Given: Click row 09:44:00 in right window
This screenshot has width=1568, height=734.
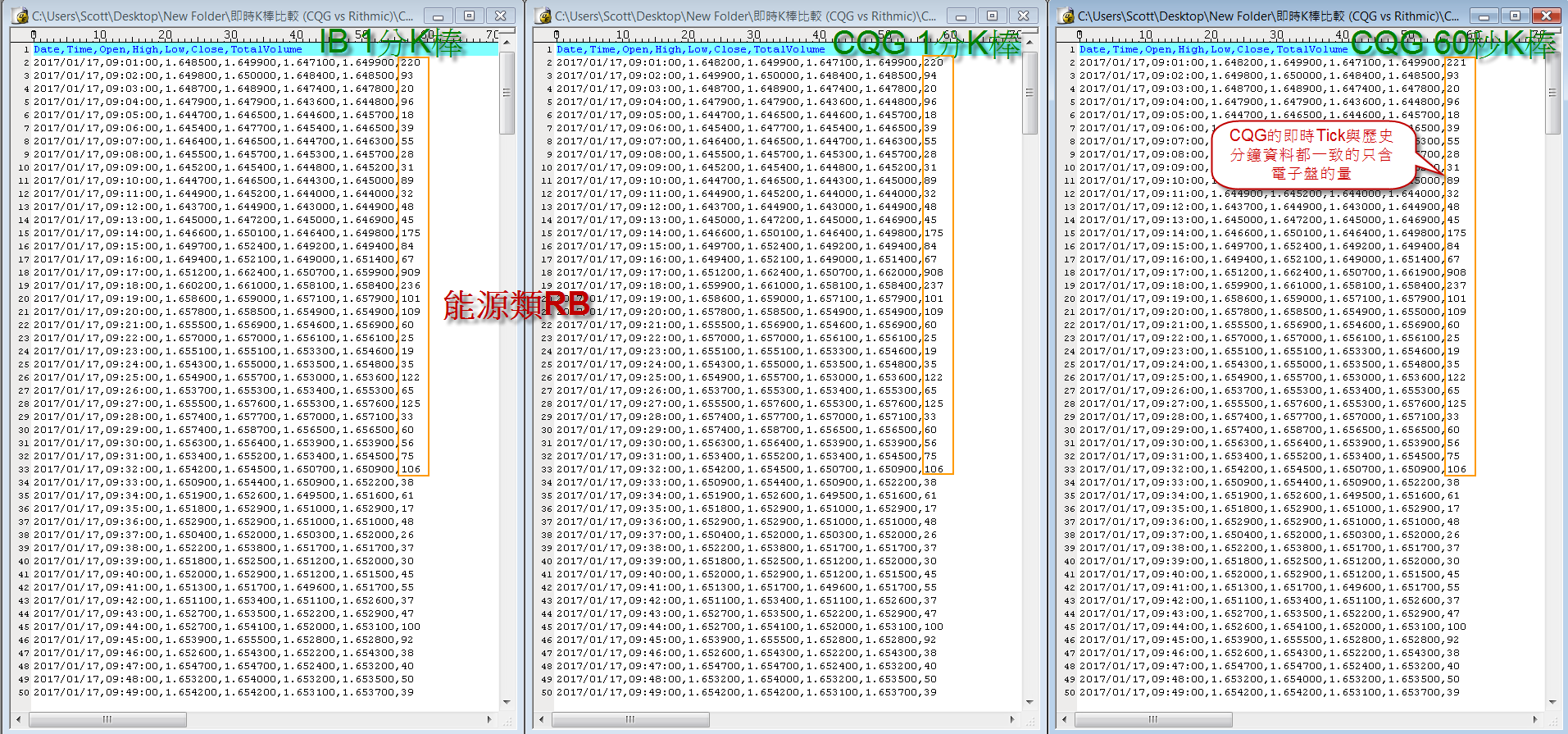Looking at the screenshot, I should (x=1273, y=627).
